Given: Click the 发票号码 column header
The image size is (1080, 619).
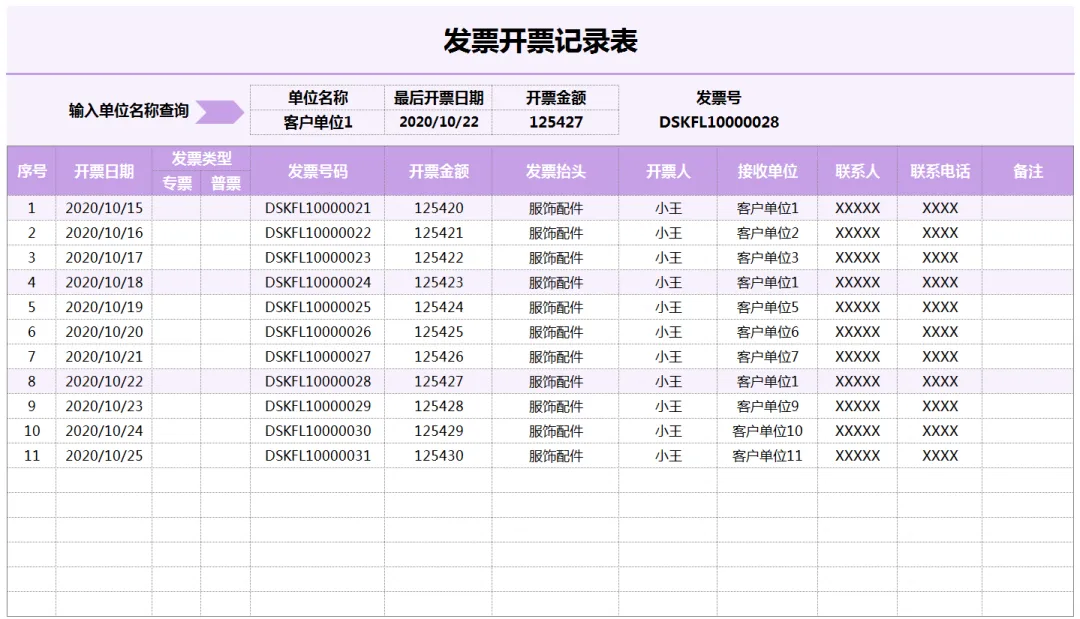Looking at the screenshot, I should pyautogui.click(x=318, y=171).
